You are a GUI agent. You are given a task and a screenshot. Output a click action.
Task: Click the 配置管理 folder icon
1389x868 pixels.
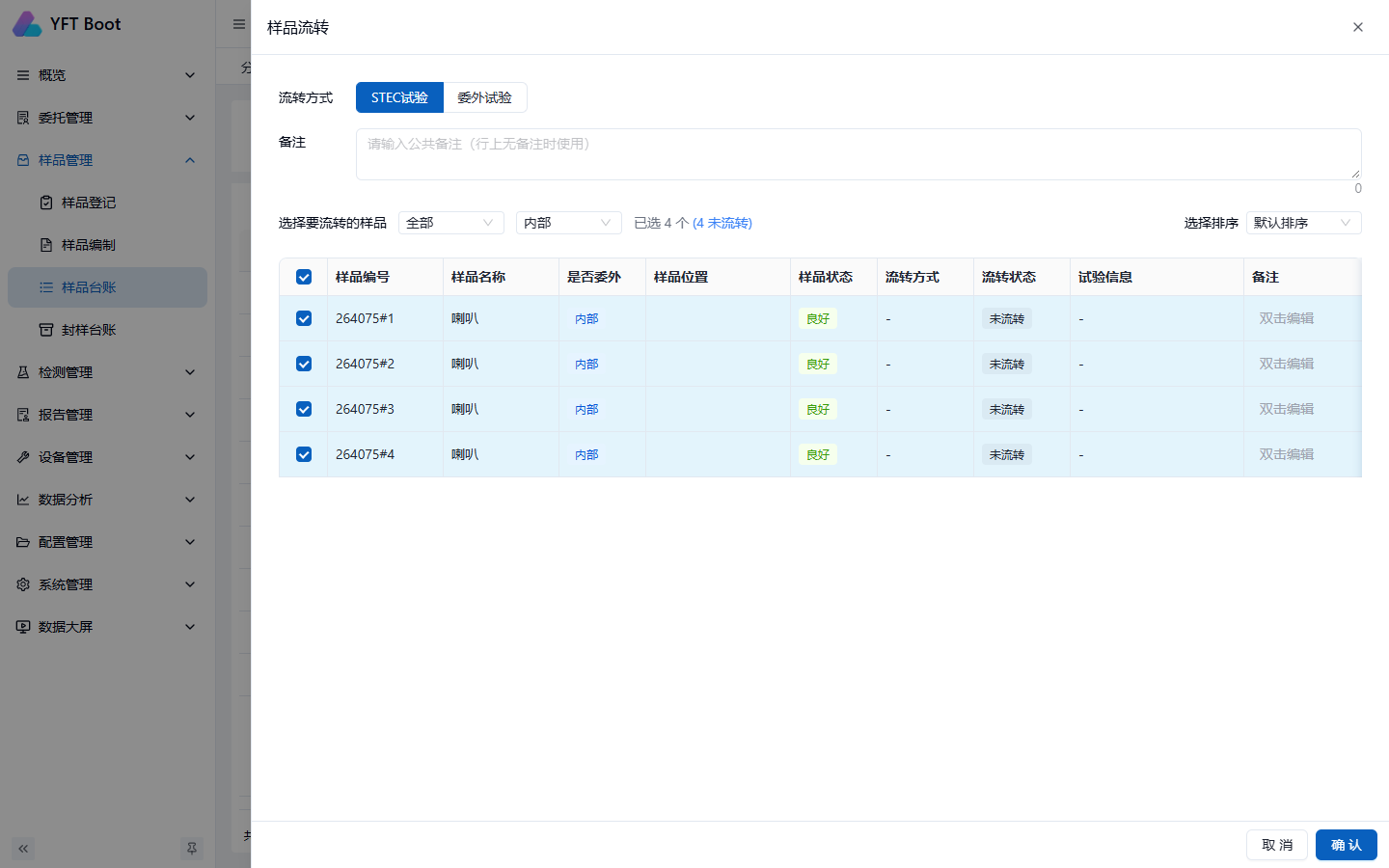[x=23, y=542]
